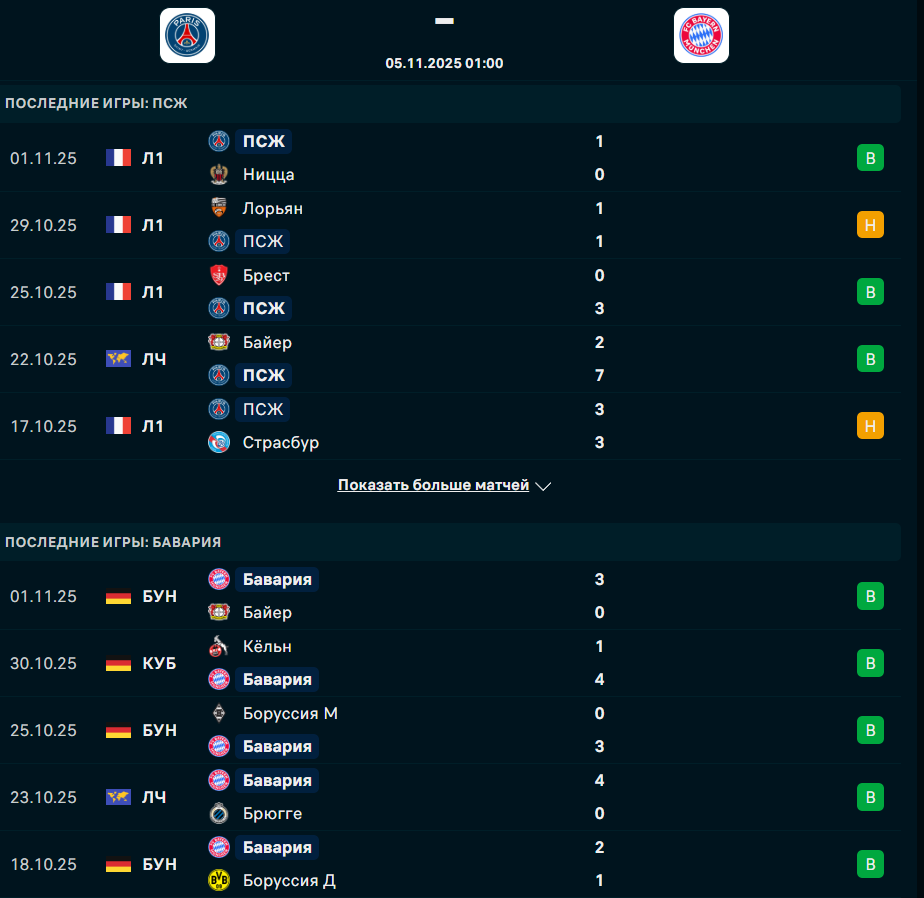Click the chevron next to Показать больше матчей
The height and width of the screenshot is (898, 924).
pyautogui.click(x=543, y=486)
